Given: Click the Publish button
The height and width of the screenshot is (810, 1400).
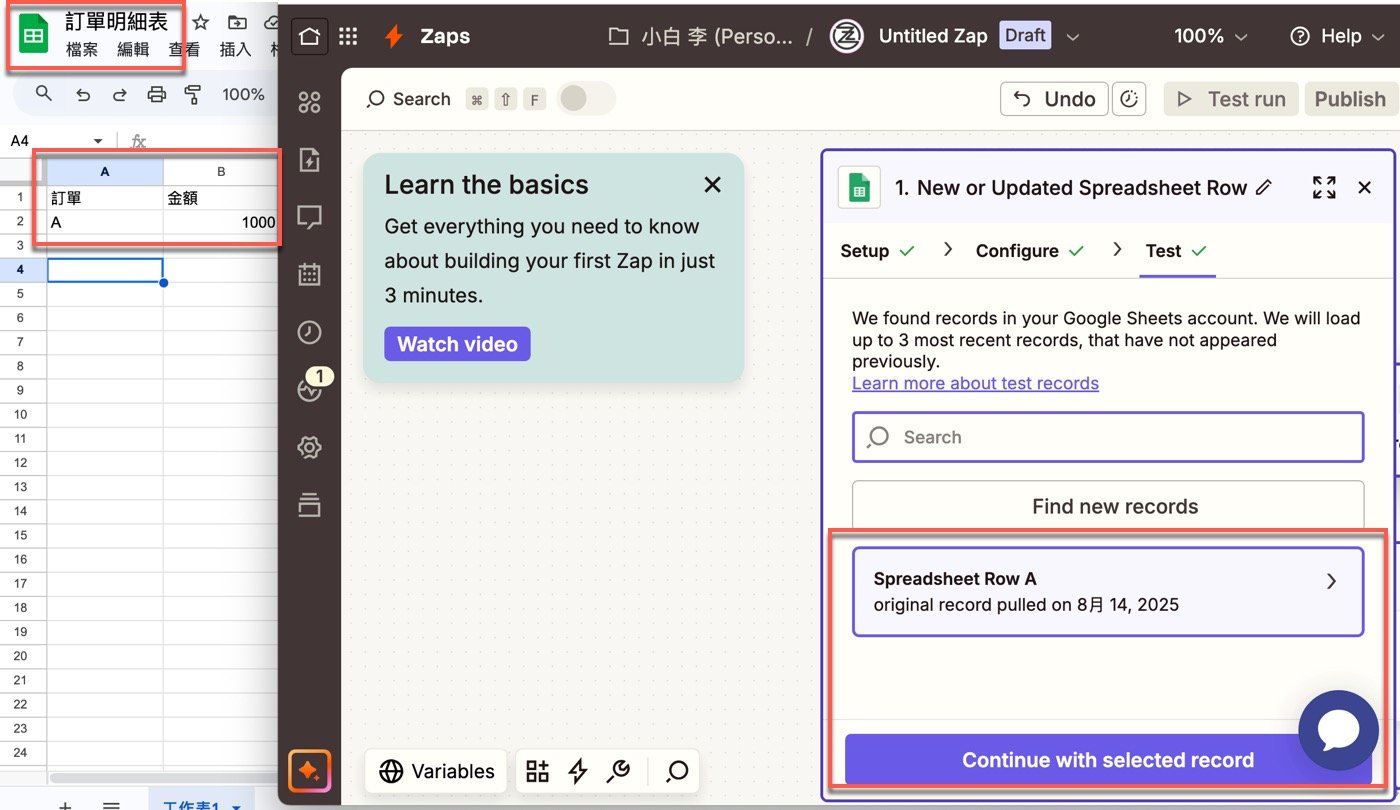Looking at the screenshot, I should point(1350,99).
